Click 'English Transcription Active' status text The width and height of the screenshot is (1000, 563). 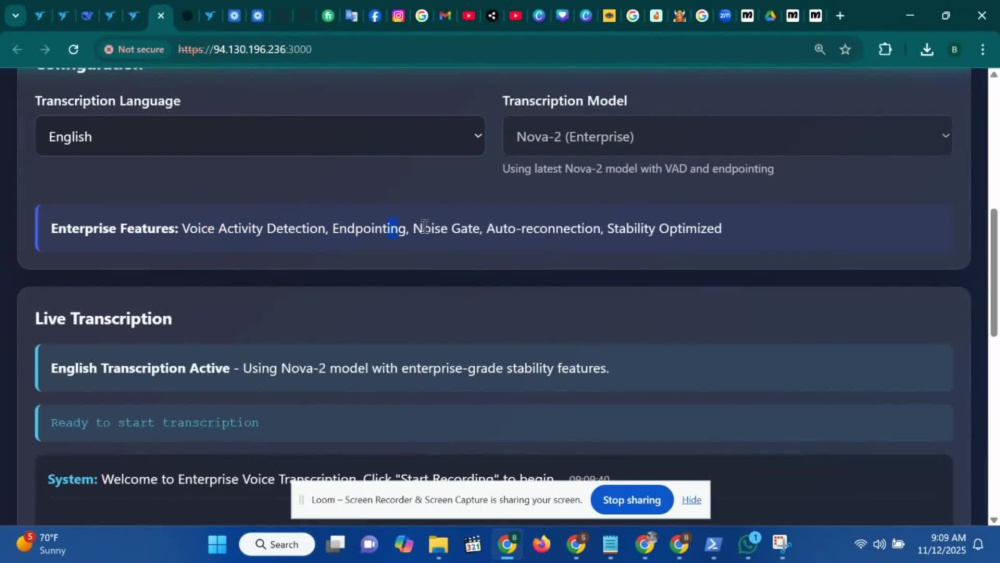click(x=140, y=369)
